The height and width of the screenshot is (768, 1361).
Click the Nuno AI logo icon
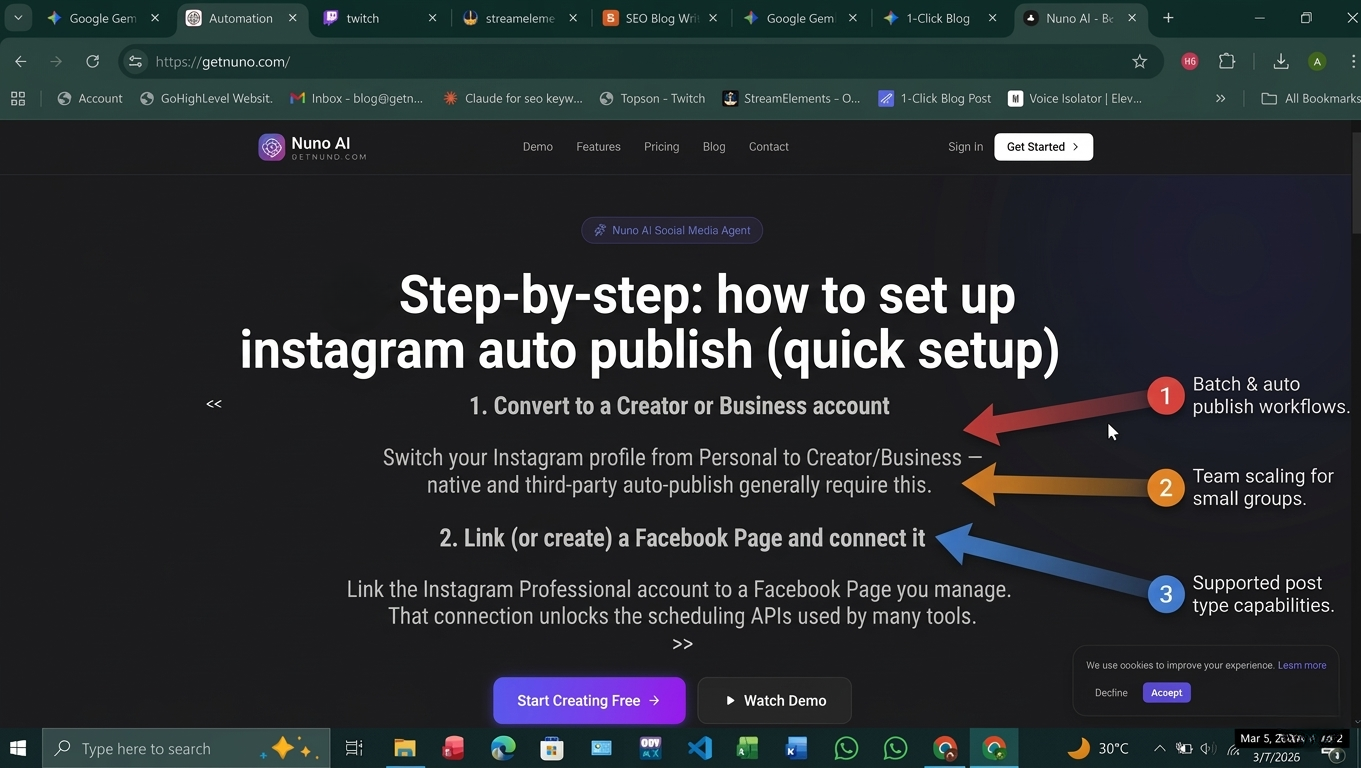271,147
